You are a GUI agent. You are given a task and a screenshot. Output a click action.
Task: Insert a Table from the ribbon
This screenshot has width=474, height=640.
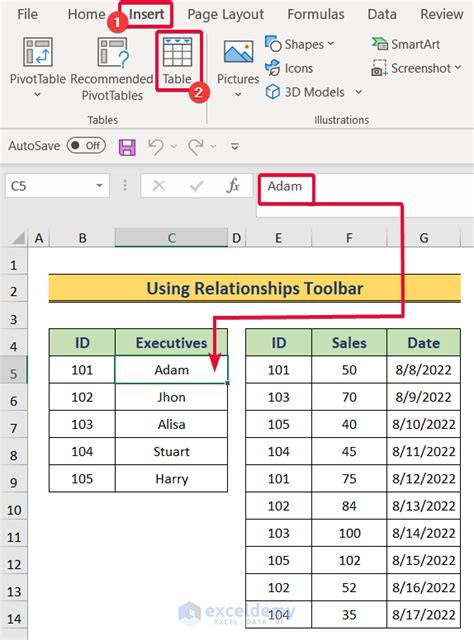point(177,60)
